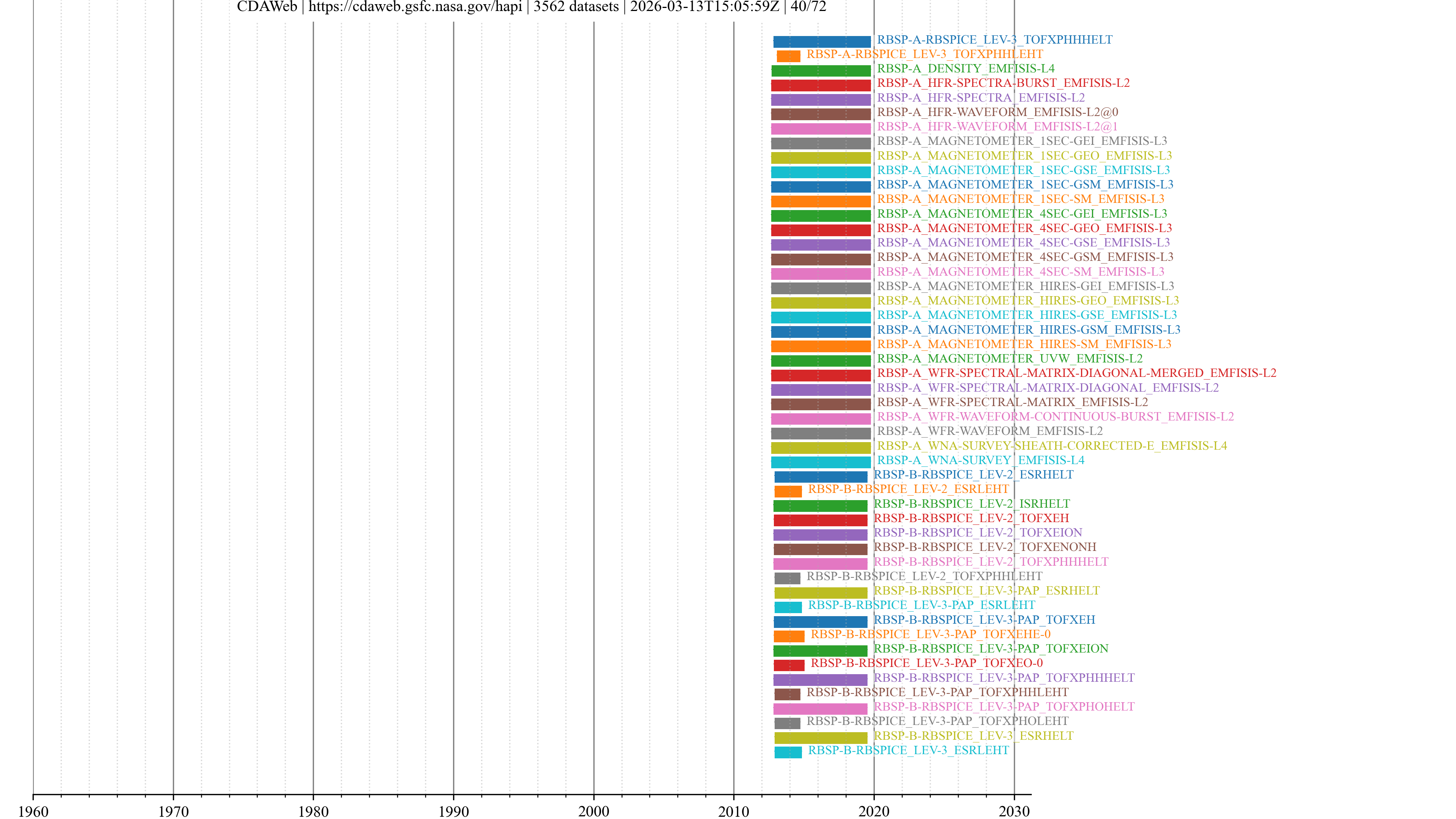Screen dimensions: 1456x819
Task: Select the RBSP-B-RBSPICE_LEV-3-PAP_TOFXPHOLEHT gray label
Action: pos(937,721)
